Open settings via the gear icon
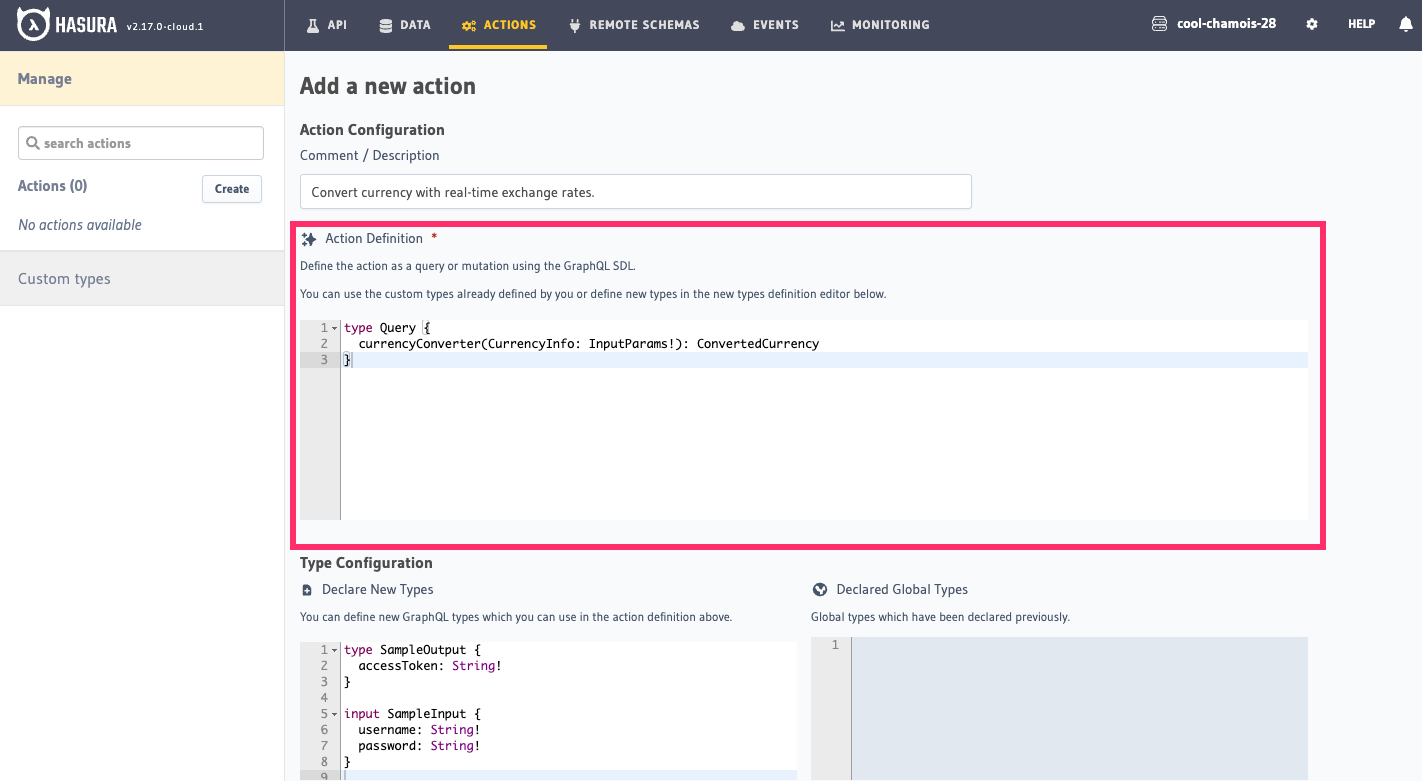The width and height of the screenshot is (1422, 781). [1312, 24]
